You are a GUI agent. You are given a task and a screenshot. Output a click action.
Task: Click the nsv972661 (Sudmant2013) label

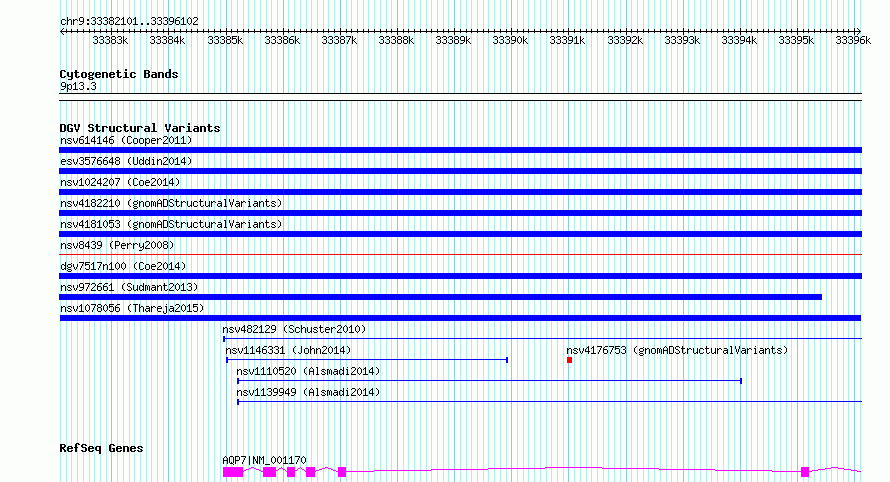pos(129,287)
